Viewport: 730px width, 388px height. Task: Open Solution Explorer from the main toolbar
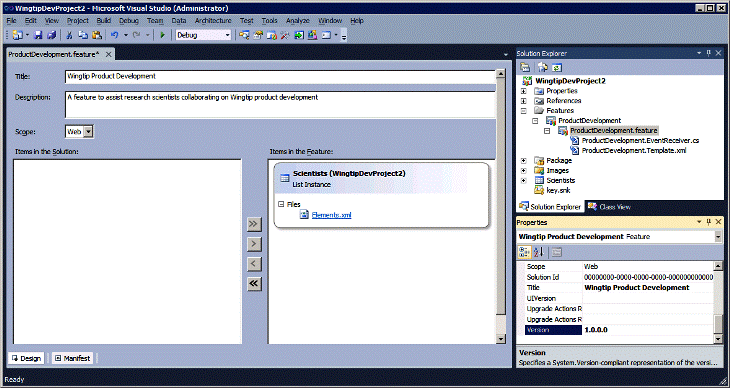(x=244, y=35)
